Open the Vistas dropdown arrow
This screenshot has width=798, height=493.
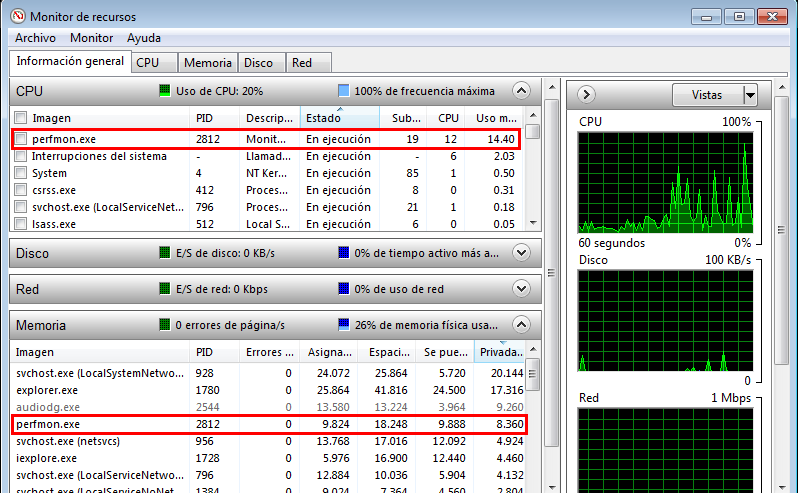point(750,95)
